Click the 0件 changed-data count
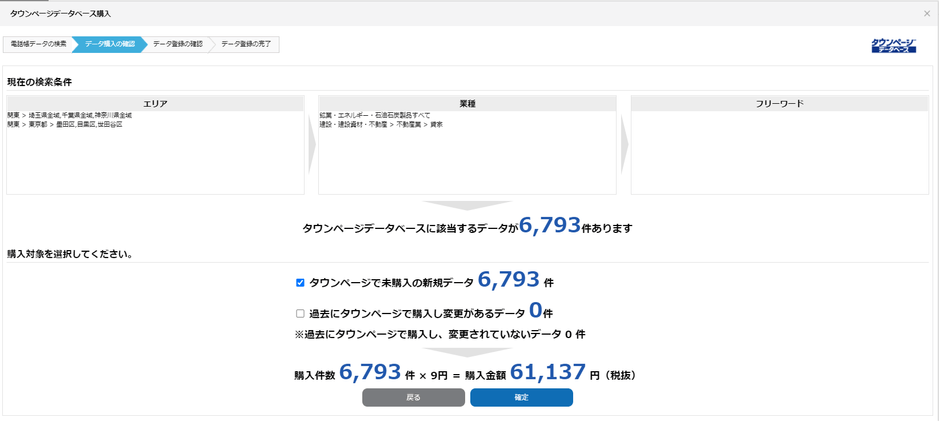940x443 pixels. pyautogui.click(x=540, y=311)
